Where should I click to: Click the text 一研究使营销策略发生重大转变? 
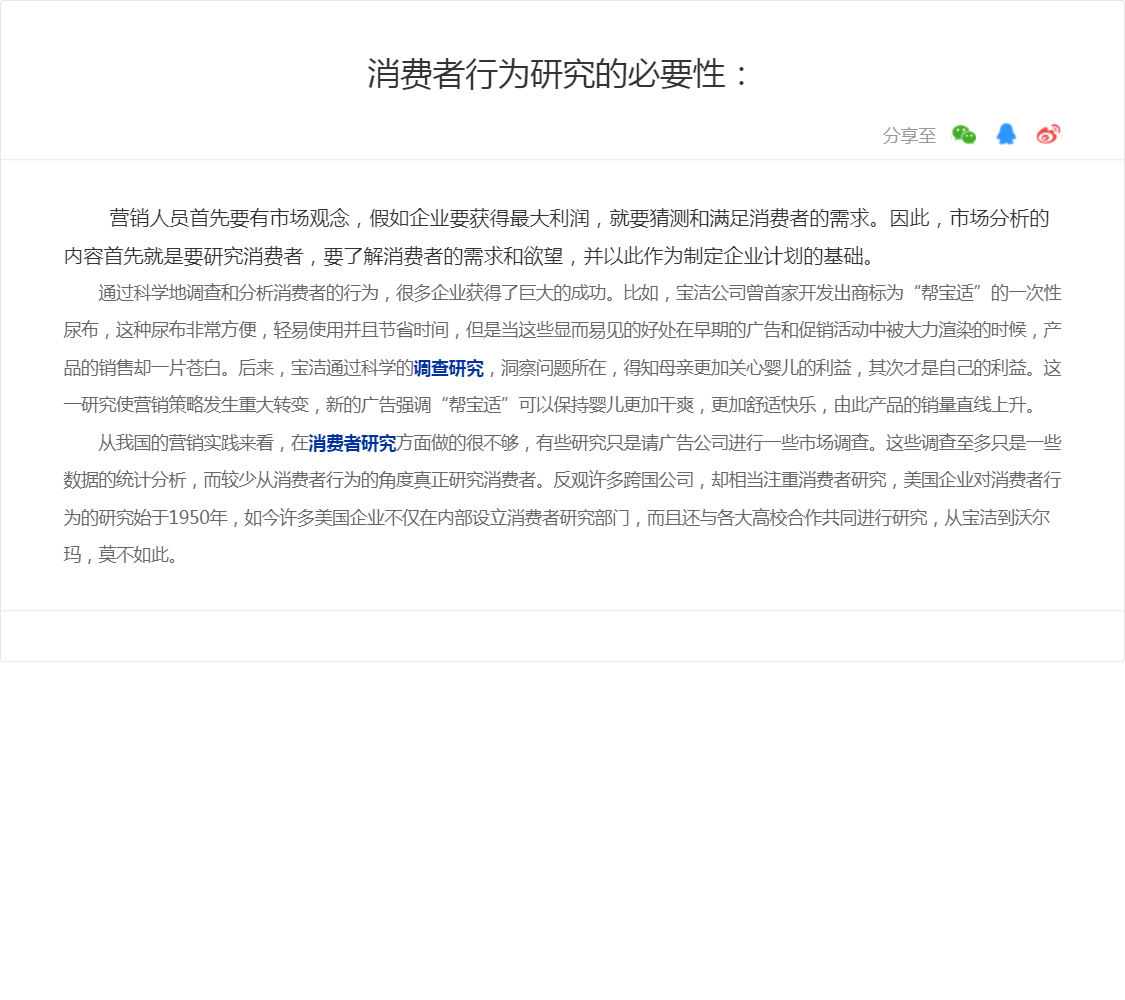187,405
